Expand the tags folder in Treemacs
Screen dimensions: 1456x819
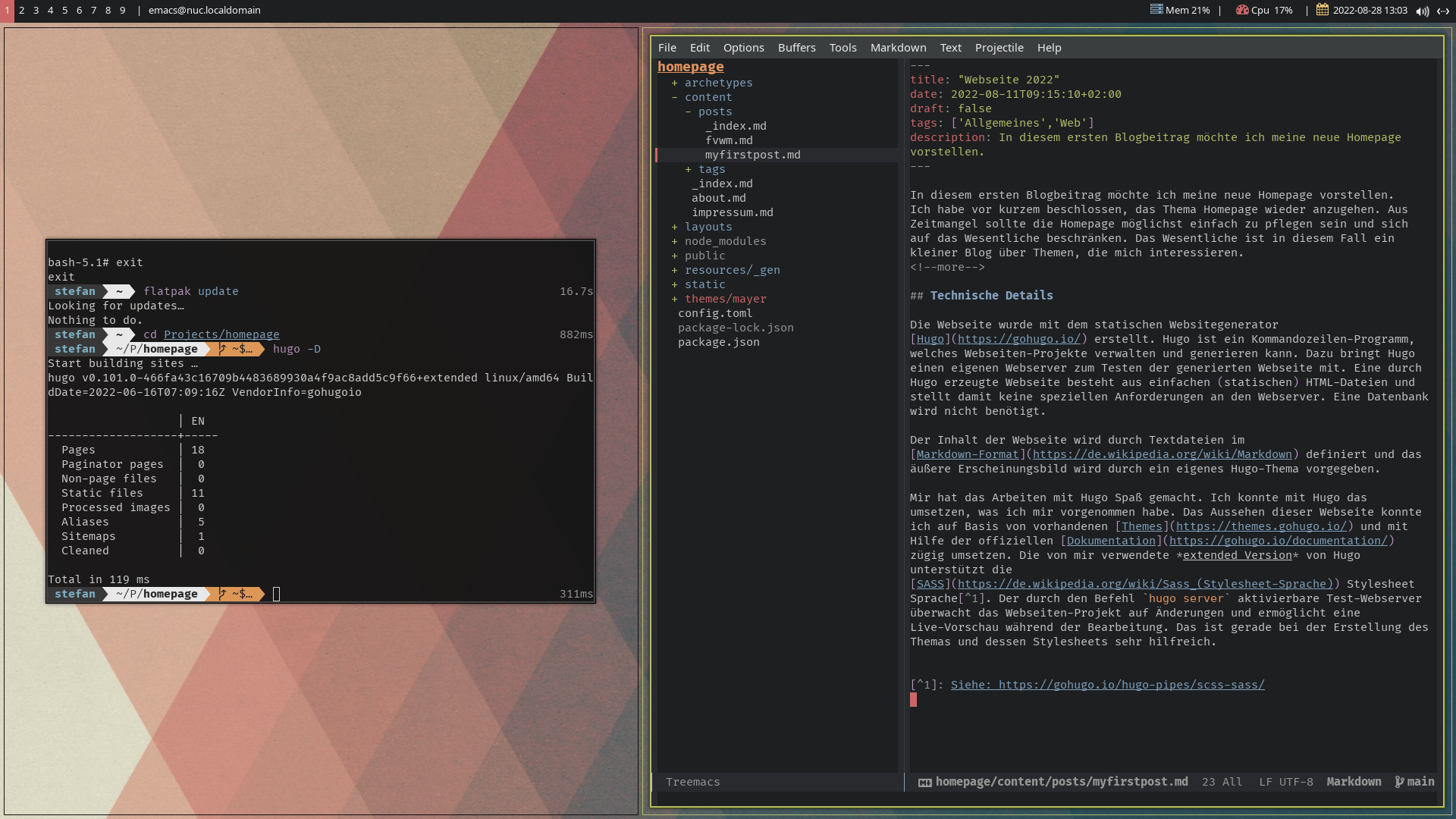[x=688, y=169]
